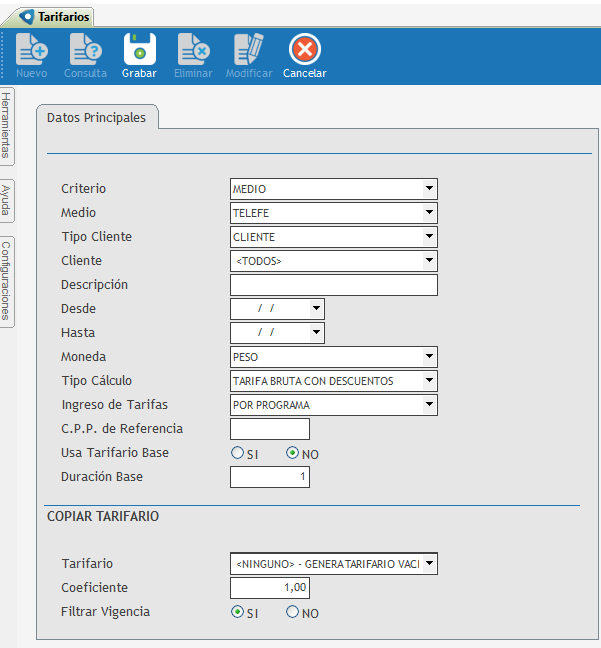Choose SI for Filtrar Vigencia
Screen dimensions: 601x648
click(x=237, y=613)
